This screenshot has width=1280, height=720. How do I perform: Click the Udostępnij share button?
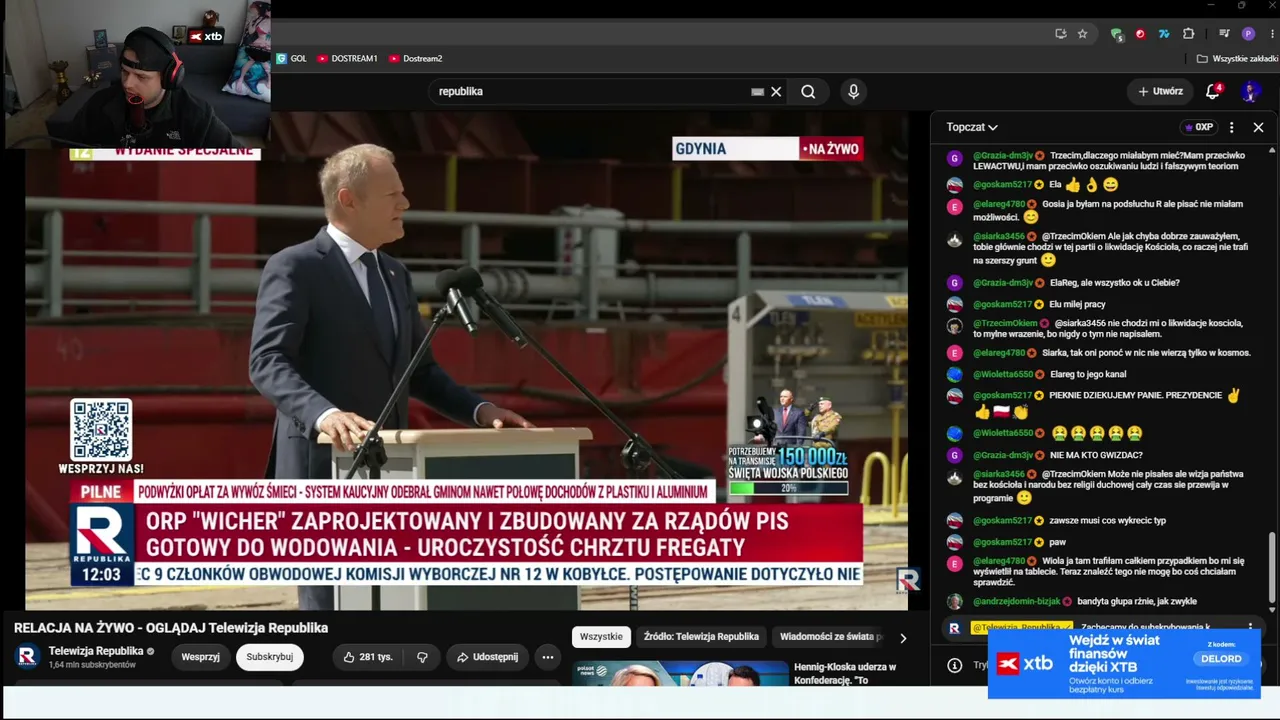(x=487, y=657)
